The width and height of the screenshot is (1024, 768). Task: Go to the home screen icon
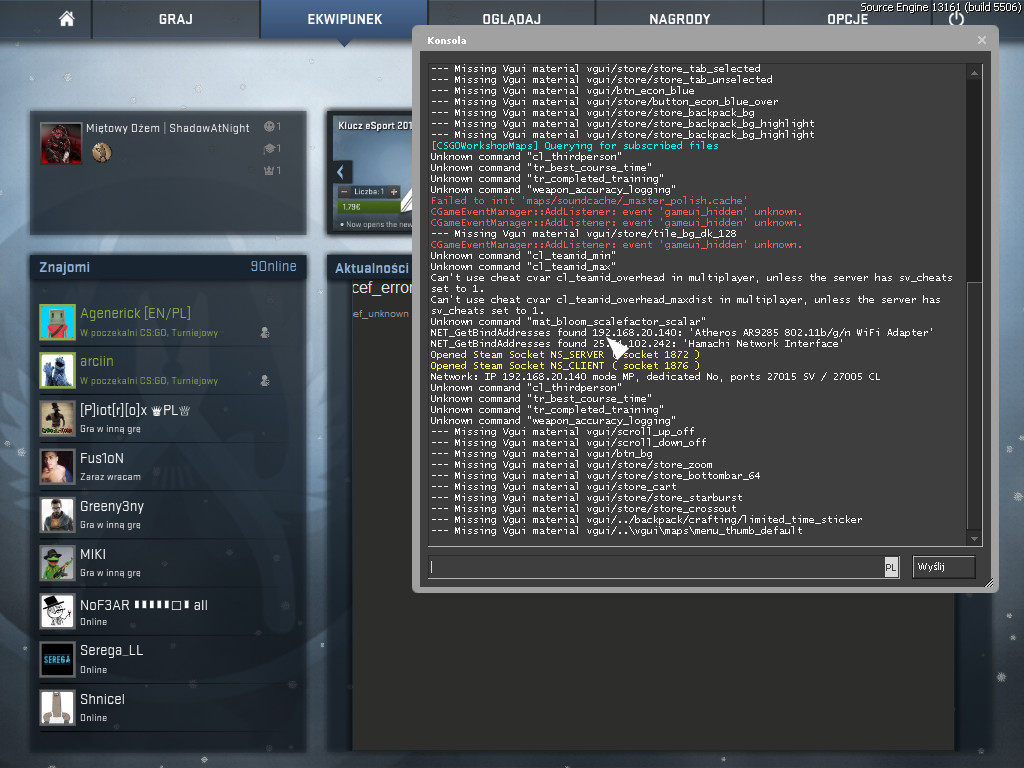(x=67, y=19)
